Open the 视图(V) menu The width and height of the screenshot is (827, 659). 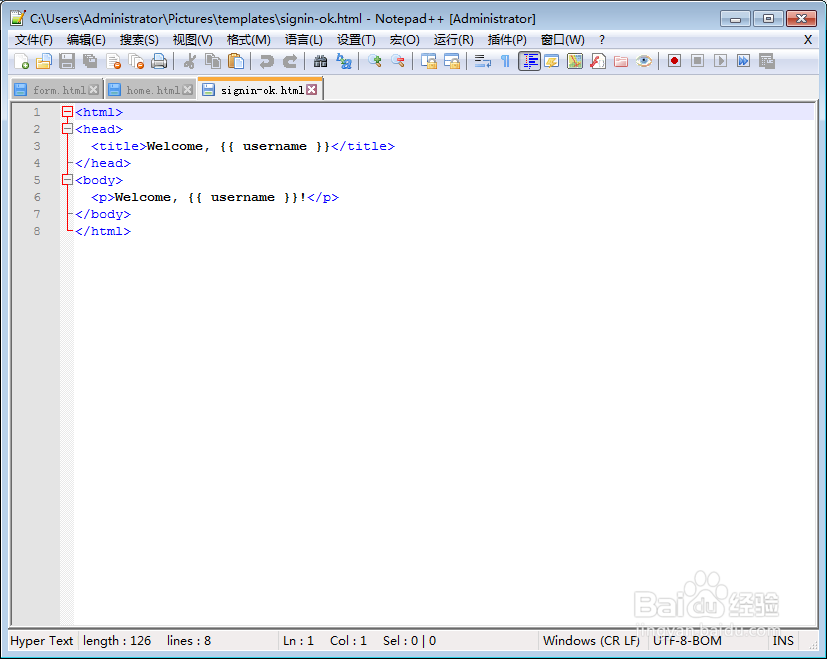click(x=193, y=40)
